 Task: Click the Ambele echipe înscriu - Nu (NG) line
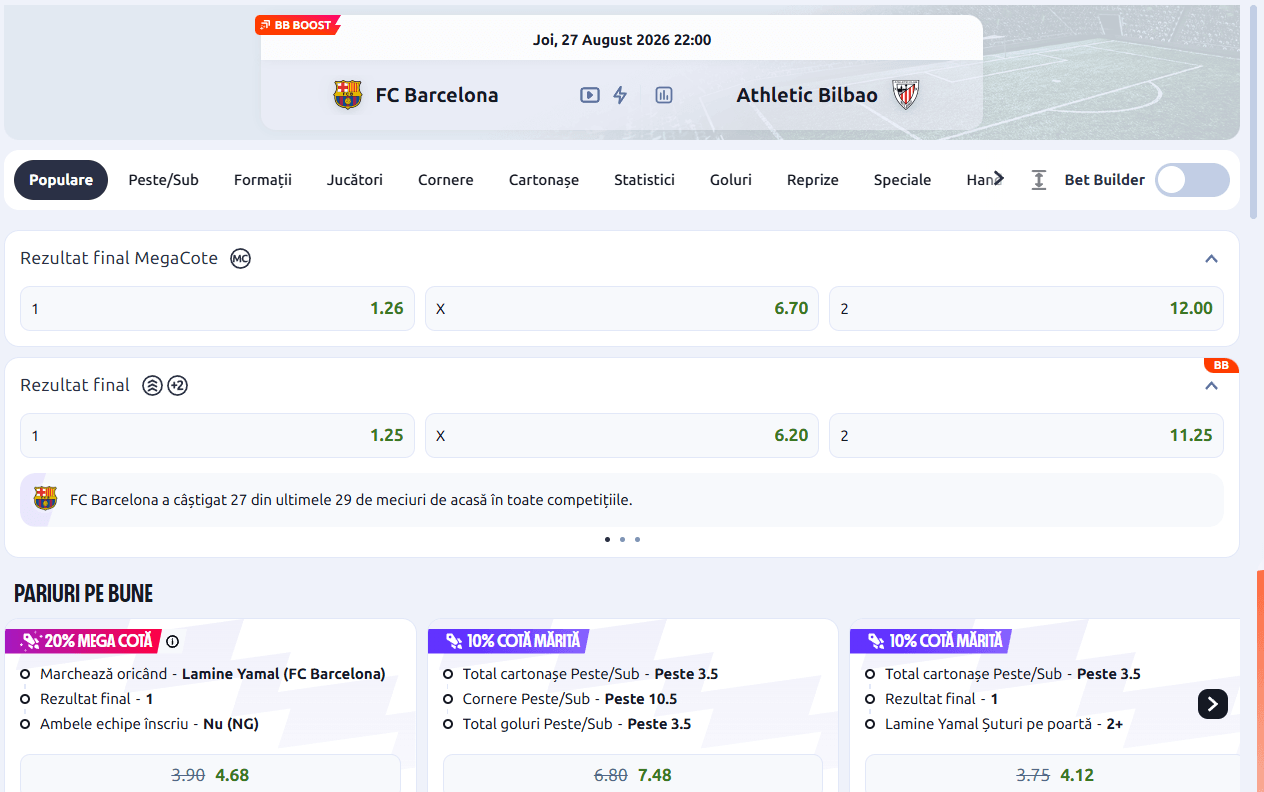(x=149, y=724)
